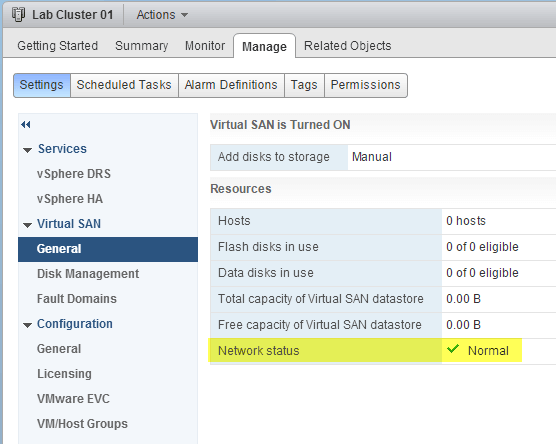Click the Total capacity '0.00 B' value
Image resolution: width=556 pixels, height=444 pixels.
pyautogui.click(x=463, y=299)
